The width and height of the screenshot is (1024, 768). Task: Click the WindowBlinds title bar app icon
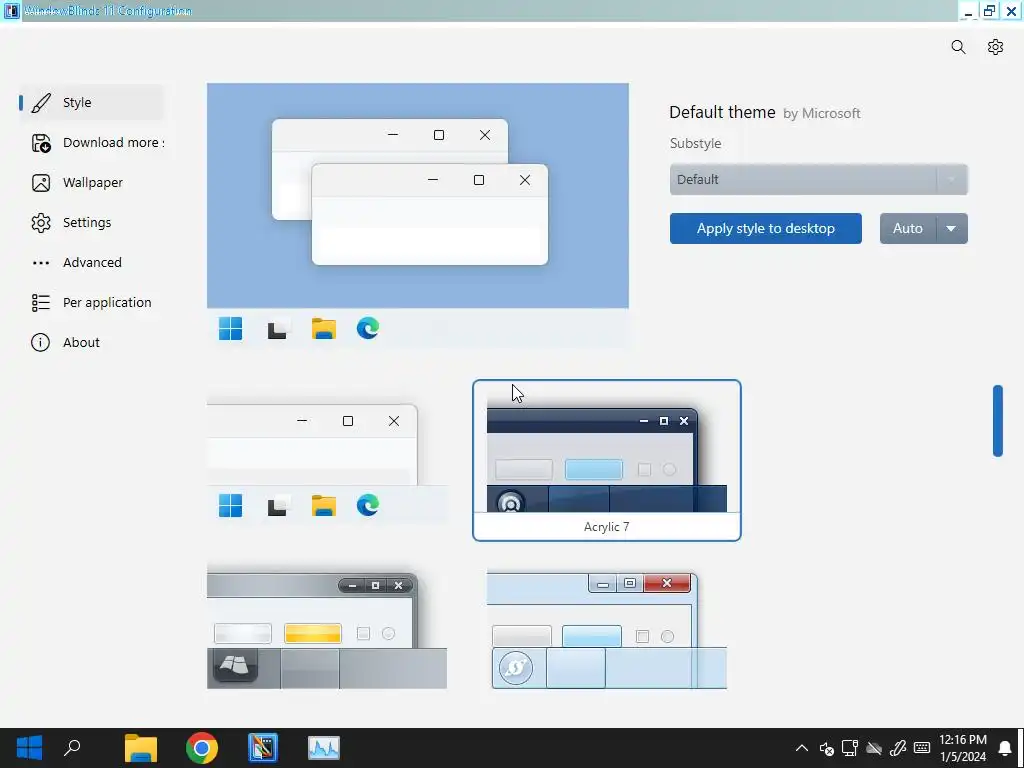point(12,10)
